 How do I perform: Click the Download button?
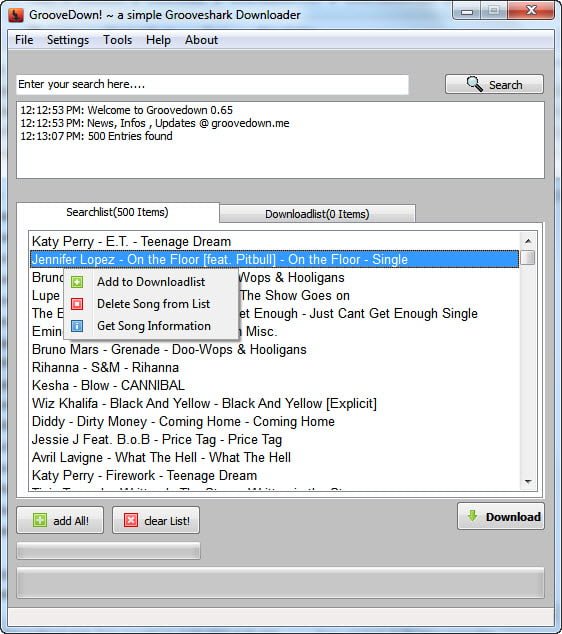click(501, 516)
